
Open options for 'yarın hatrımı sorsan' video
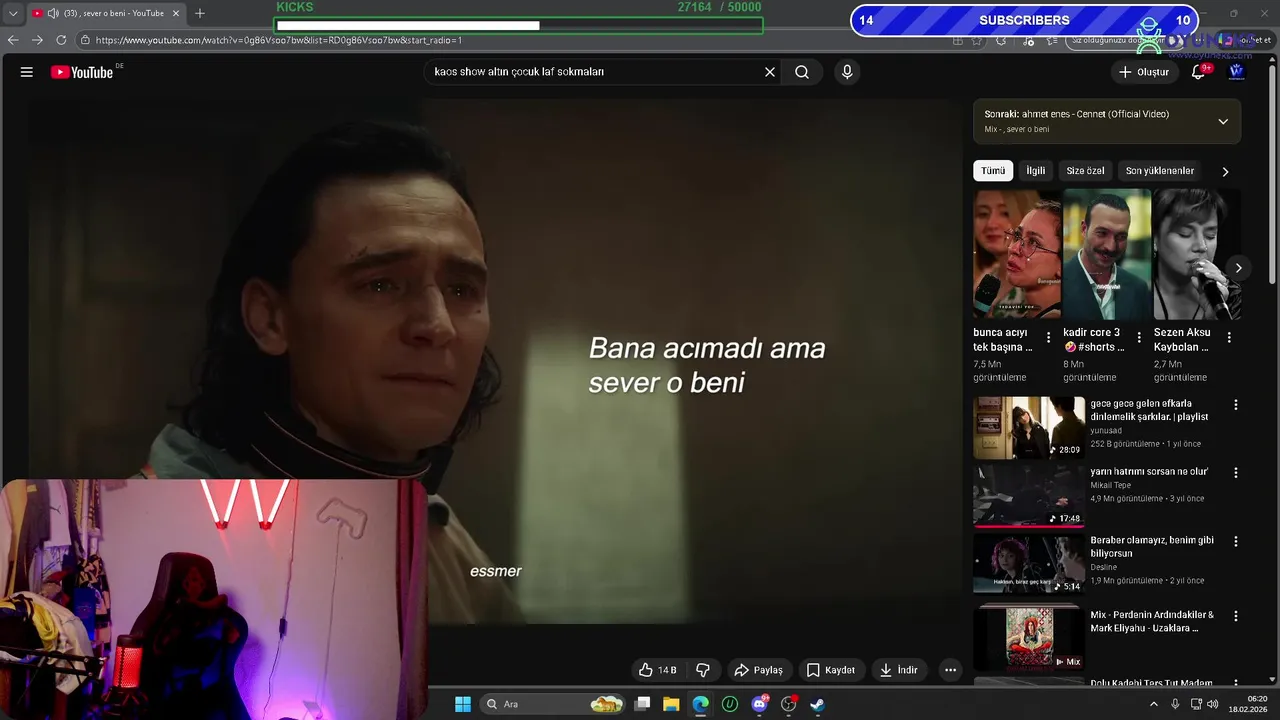point(1235,472)
